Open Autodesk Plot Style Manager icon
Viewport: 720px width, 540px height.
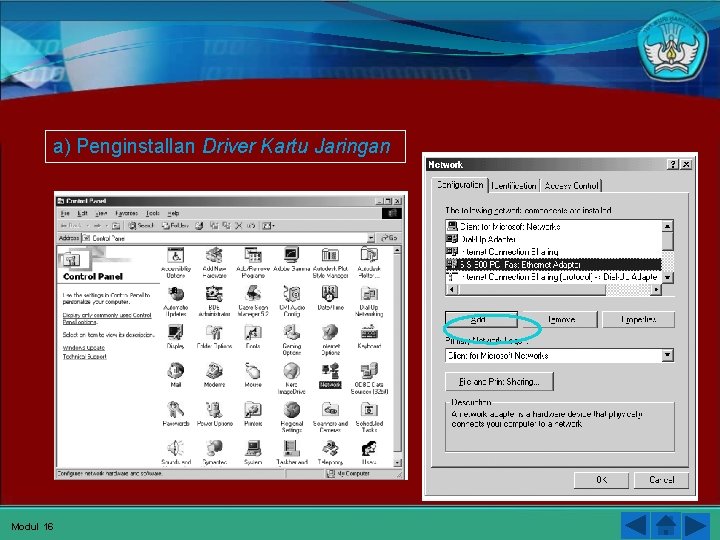[330, 263]
